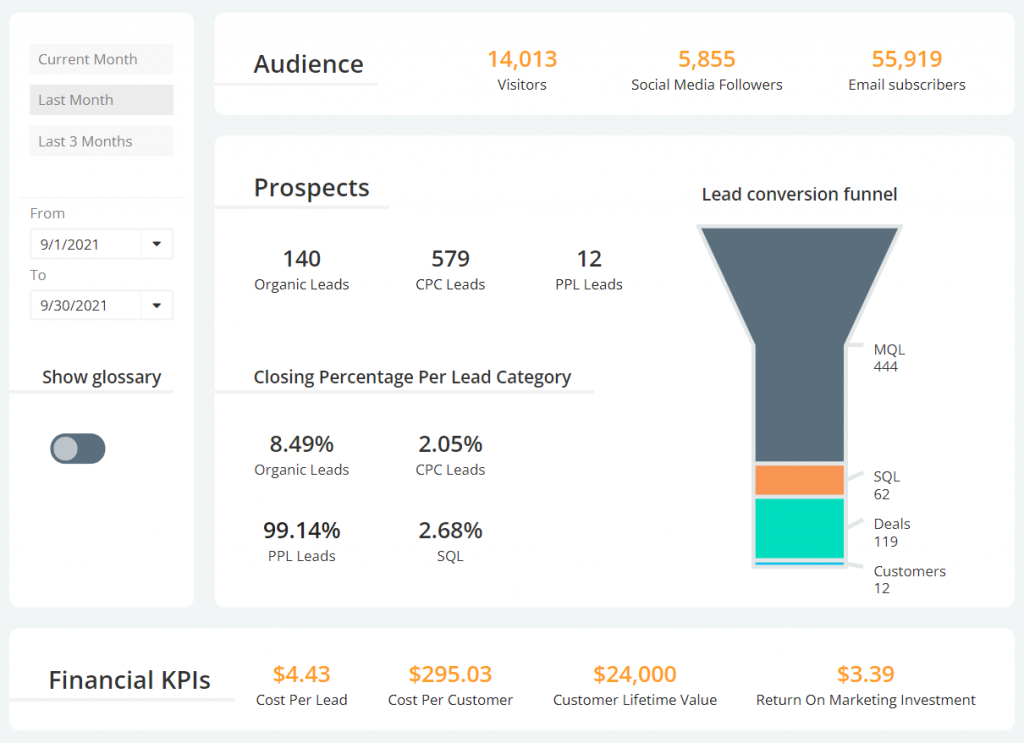
Task: Select the "Current Month" filter option
Action: tap(101, 59)
